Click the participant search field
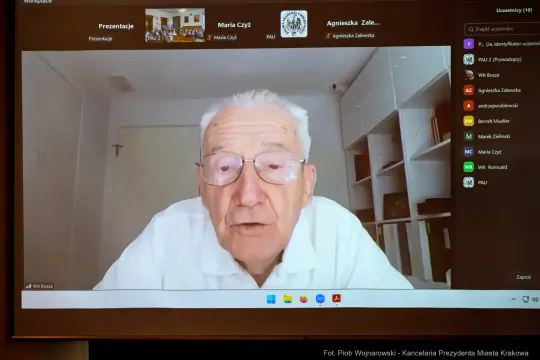 pyautogui.click(x=502, y=29)
